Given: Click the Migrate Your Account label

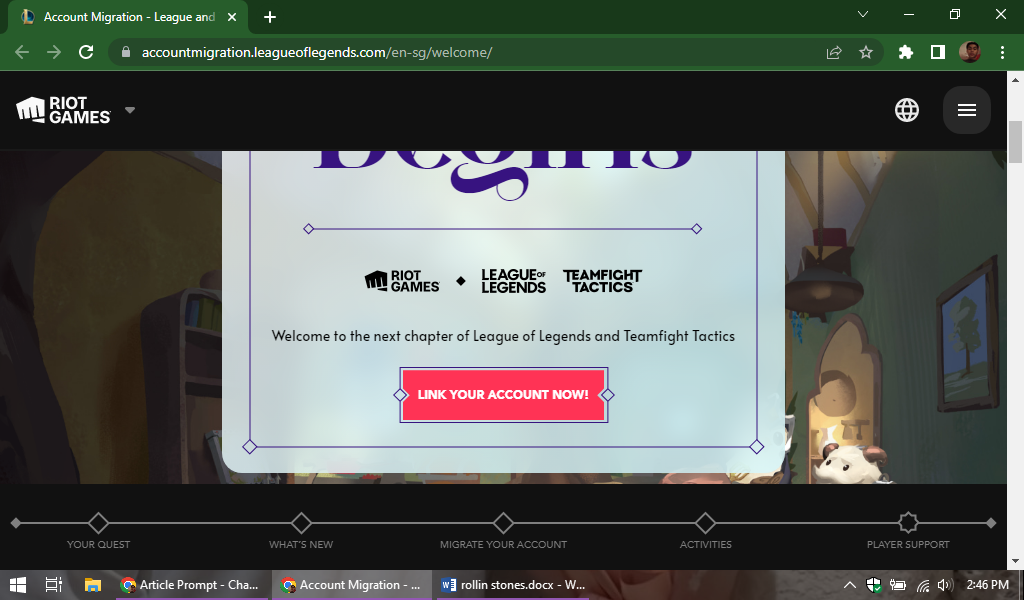Looking at the screenshot, I should point(504,545).
